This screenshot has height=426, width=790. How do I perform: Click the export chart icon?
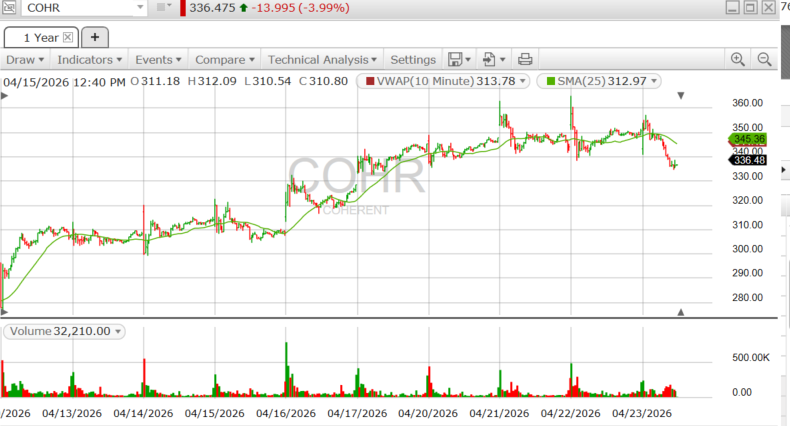point(489,59)
